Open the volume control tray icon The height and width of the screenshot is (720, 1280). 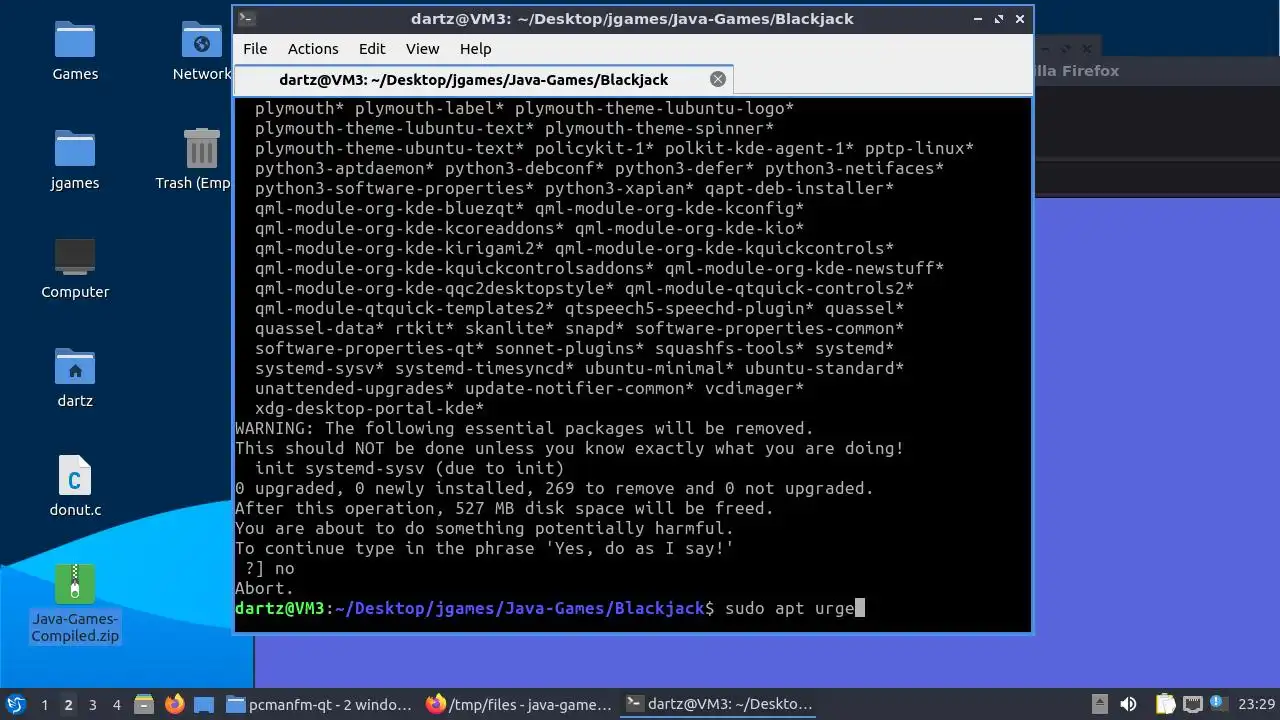(1128, 704)
